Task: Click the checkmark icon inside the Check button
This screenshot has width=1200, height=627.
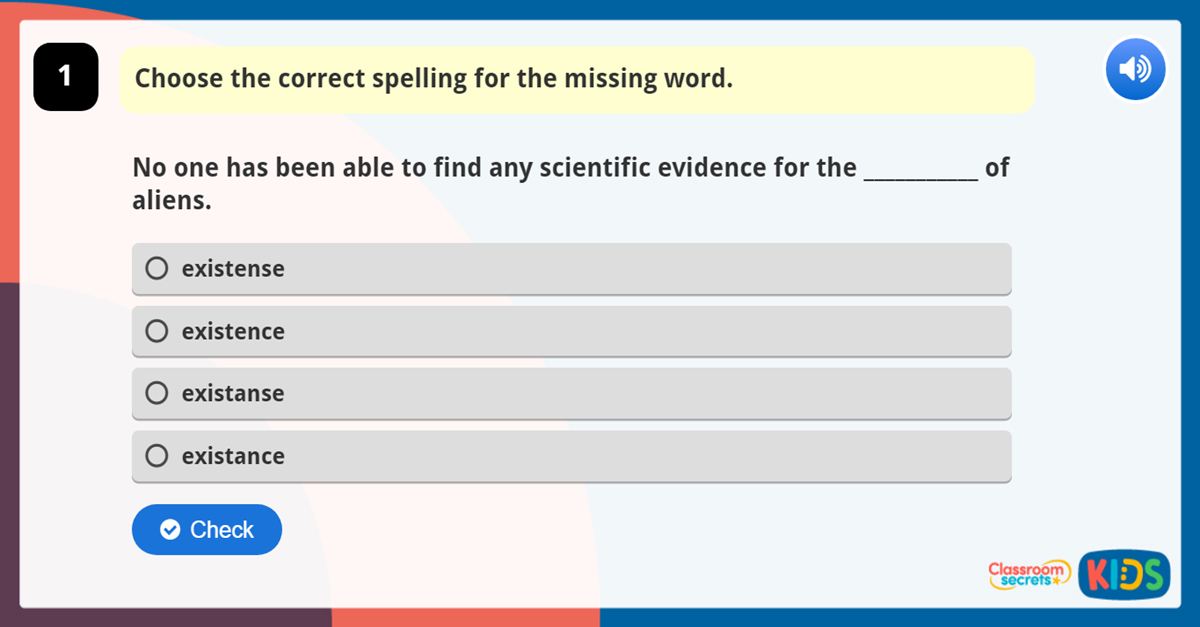Action: (x=170, y=530)
